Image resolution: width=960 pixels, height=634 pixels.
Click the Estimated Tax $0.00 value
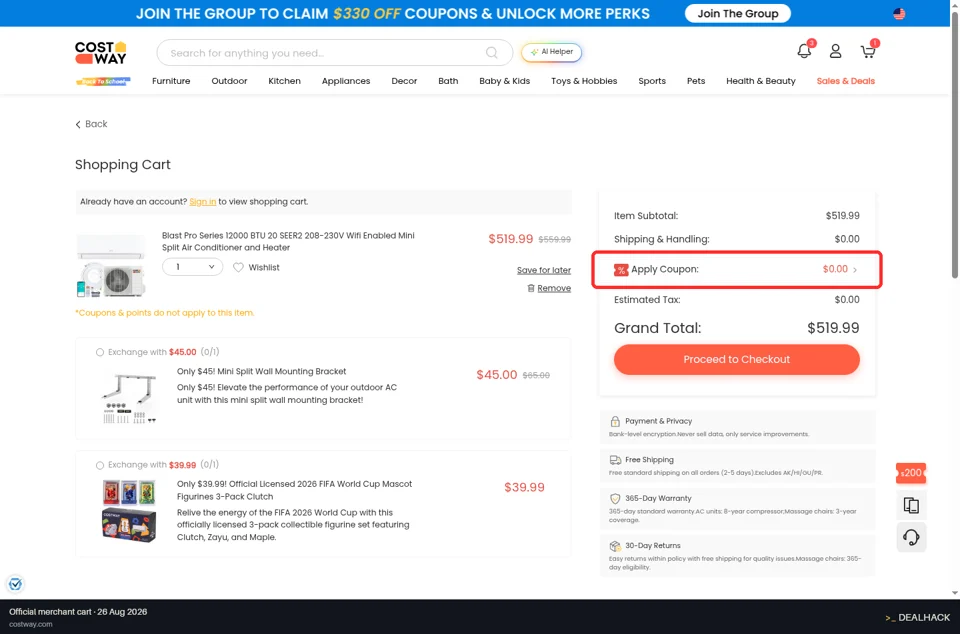[847, 300]
